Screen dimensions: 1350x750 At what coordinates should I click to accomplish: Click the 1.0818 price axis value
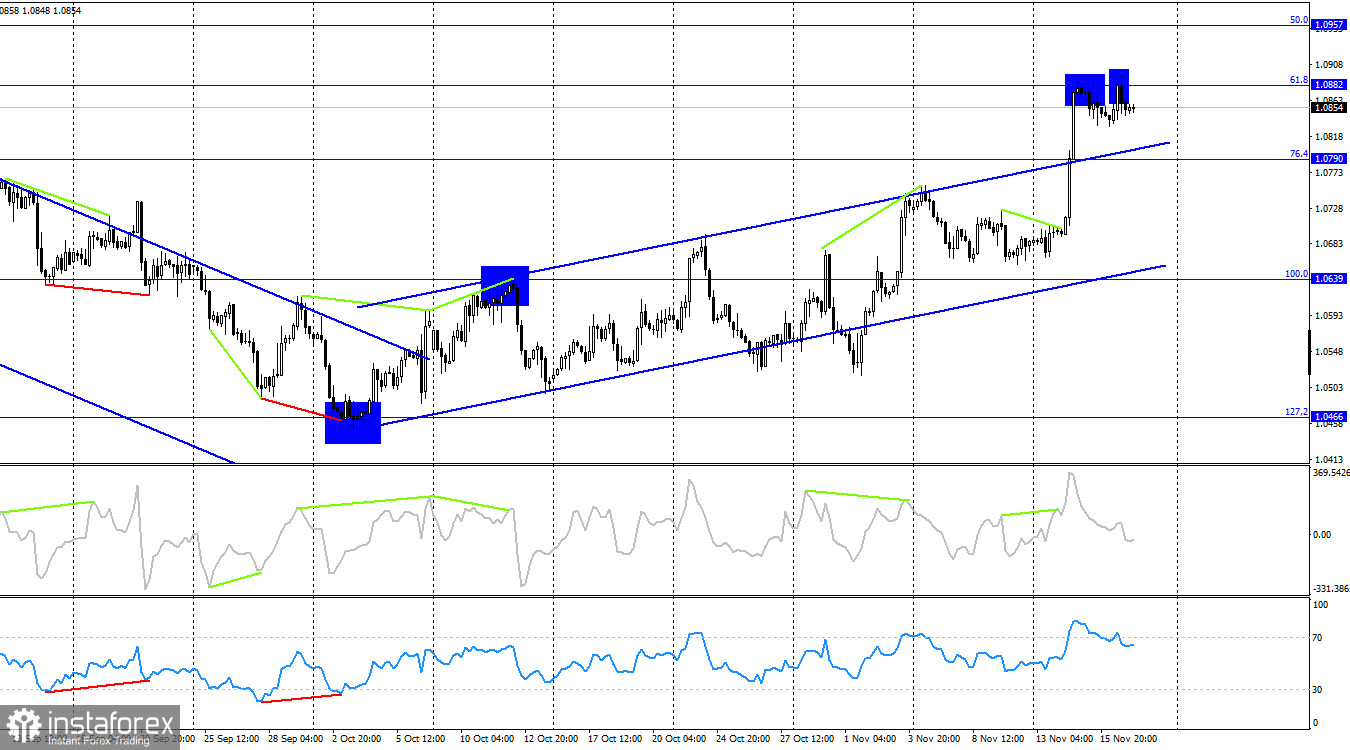(1329, 136)
